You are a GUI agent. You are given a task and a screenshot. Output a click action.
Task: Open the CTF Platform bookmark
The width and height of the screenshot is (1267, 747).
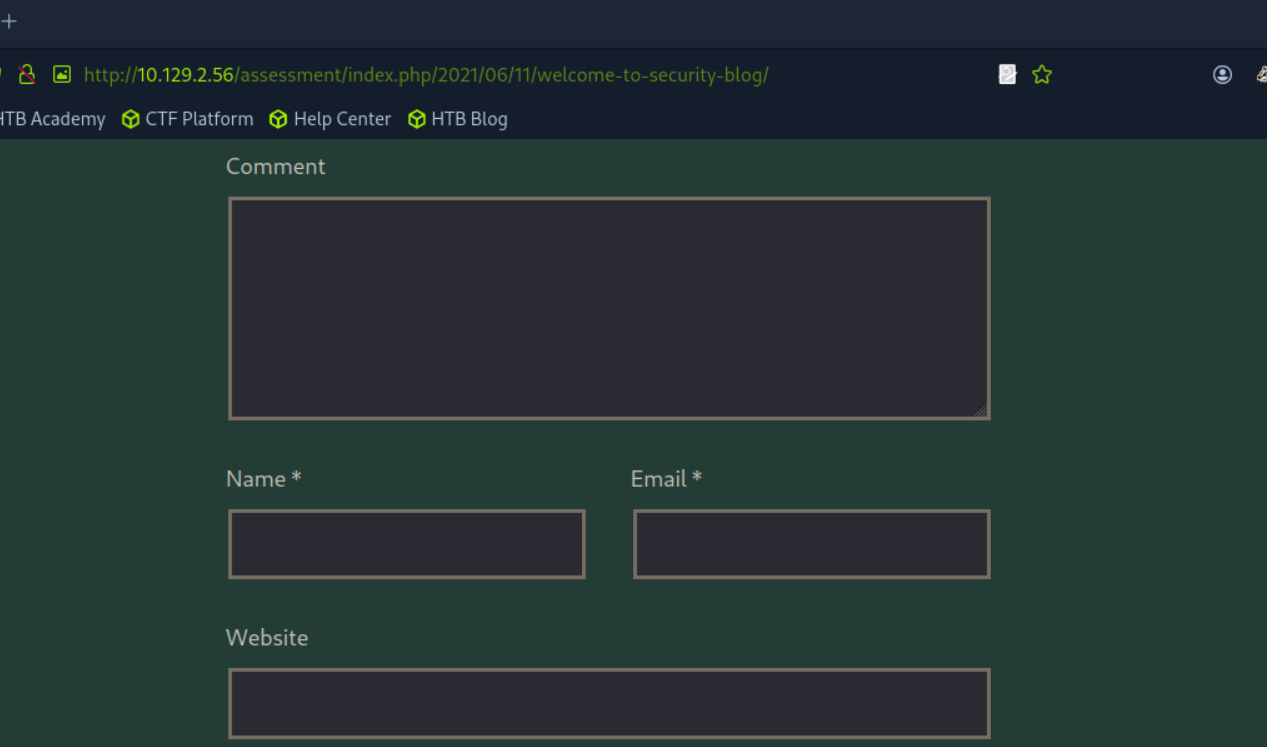[199, 119]
